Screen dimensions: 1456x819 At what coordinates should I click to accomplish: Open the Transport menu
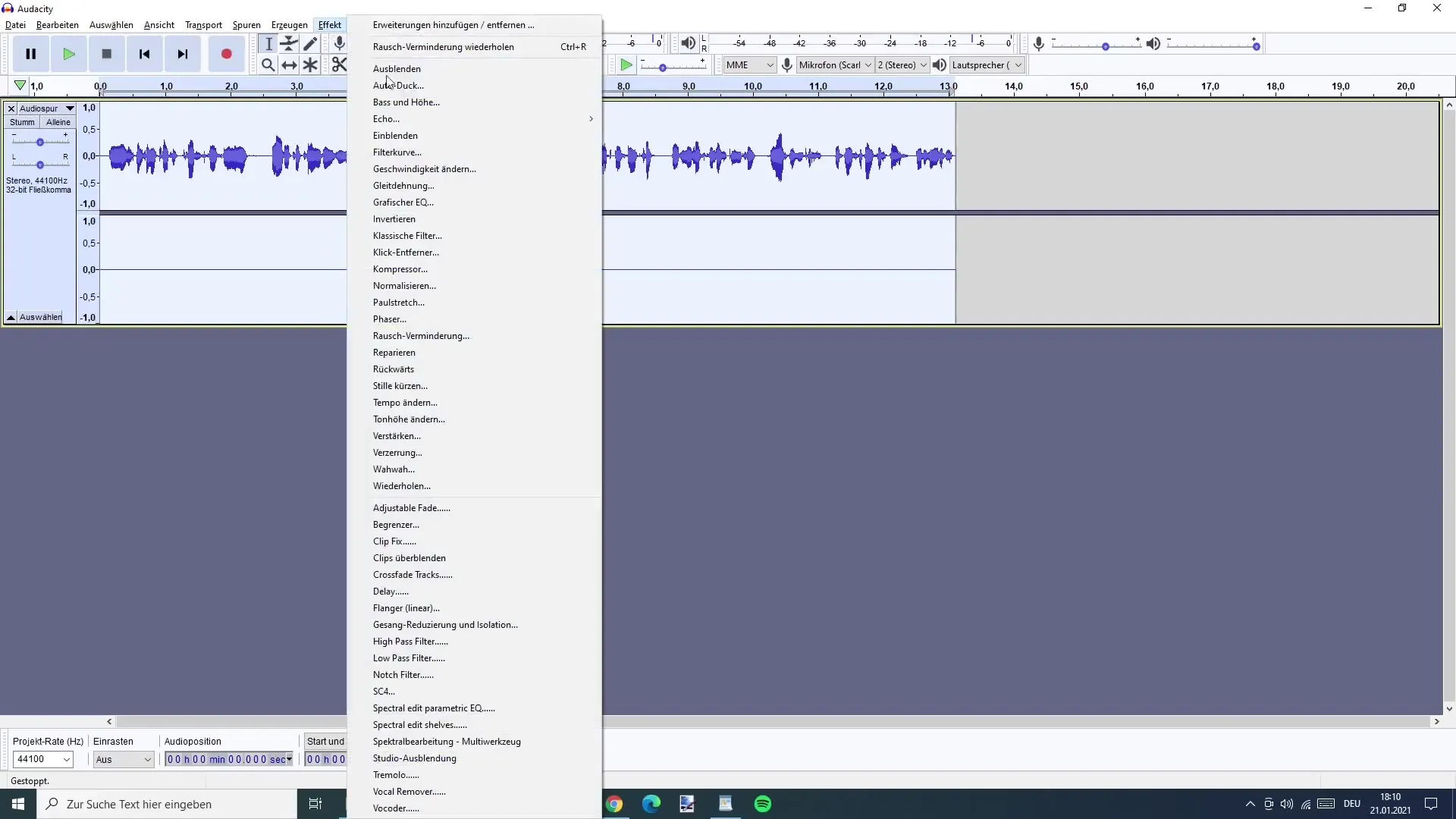[x=203, y=25]
